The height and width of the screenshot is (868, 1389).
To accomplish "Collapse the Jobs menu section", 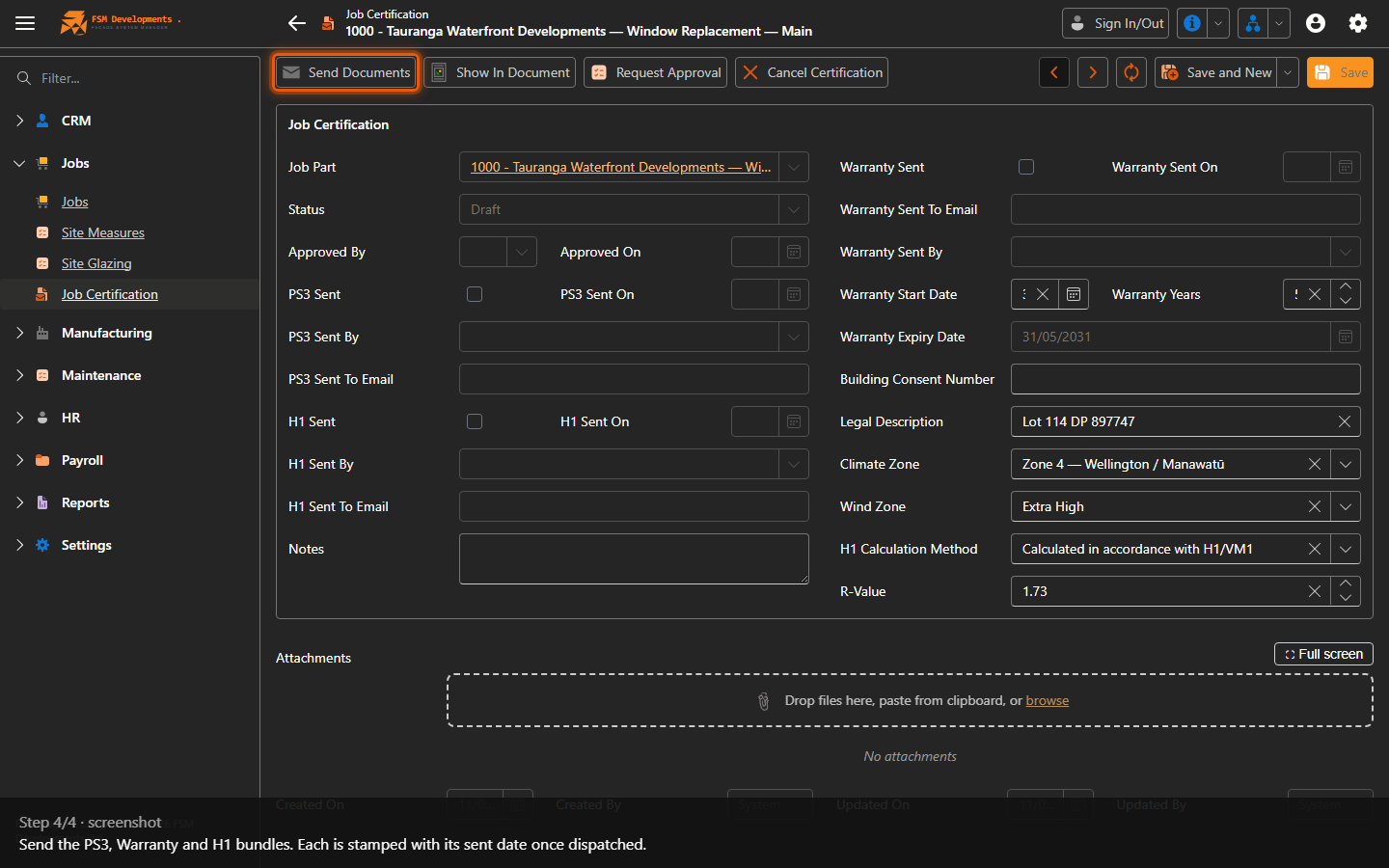I will tap(19, 163).
